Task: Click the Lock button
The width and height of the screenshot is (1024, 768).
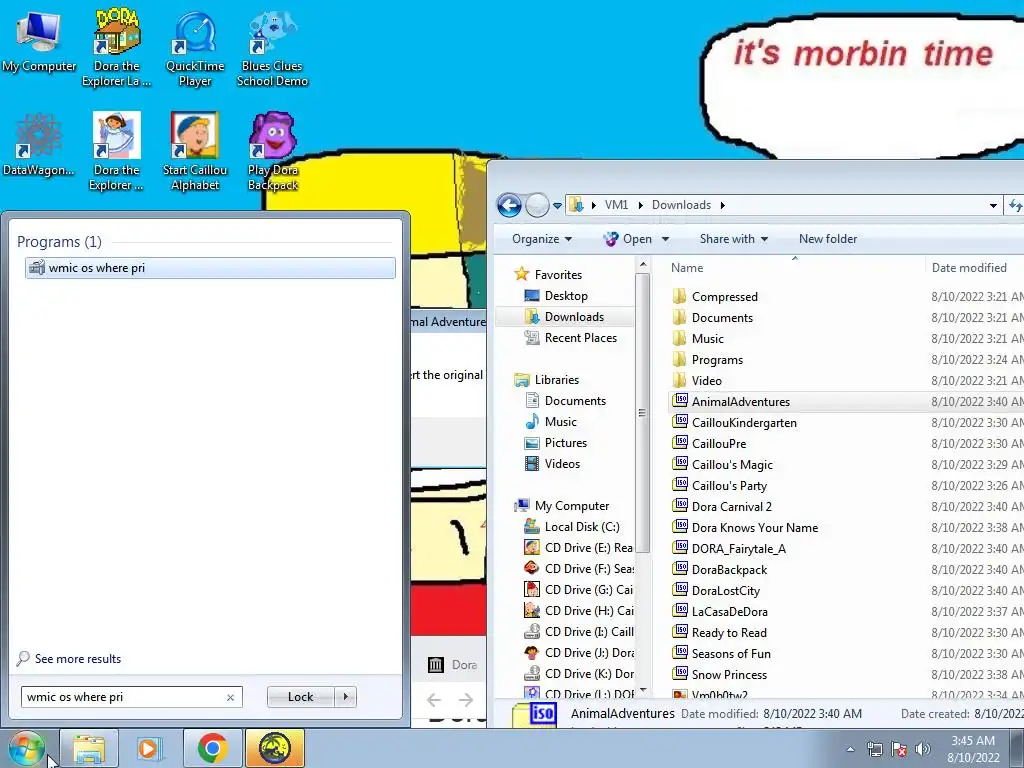Action: coord(300,697)
